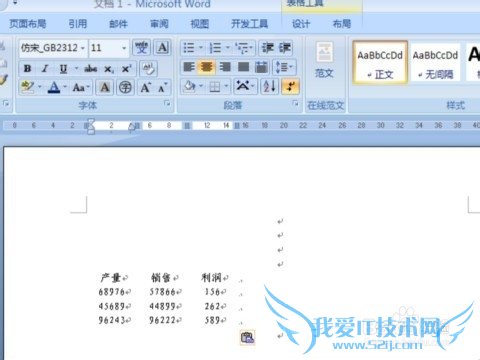
Task: Apply strikethrough formatting
Action: (x=90, y=69)
